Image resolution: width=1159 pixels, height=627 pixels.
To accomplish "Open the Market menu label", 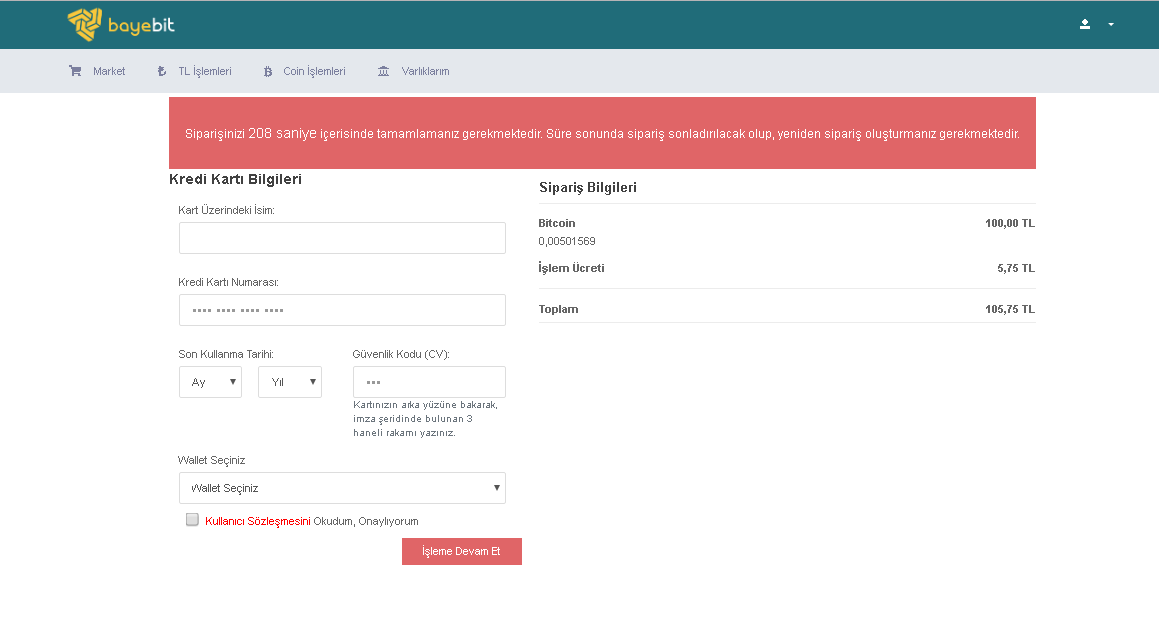I will pyautogui.click(x=109, y=71).
